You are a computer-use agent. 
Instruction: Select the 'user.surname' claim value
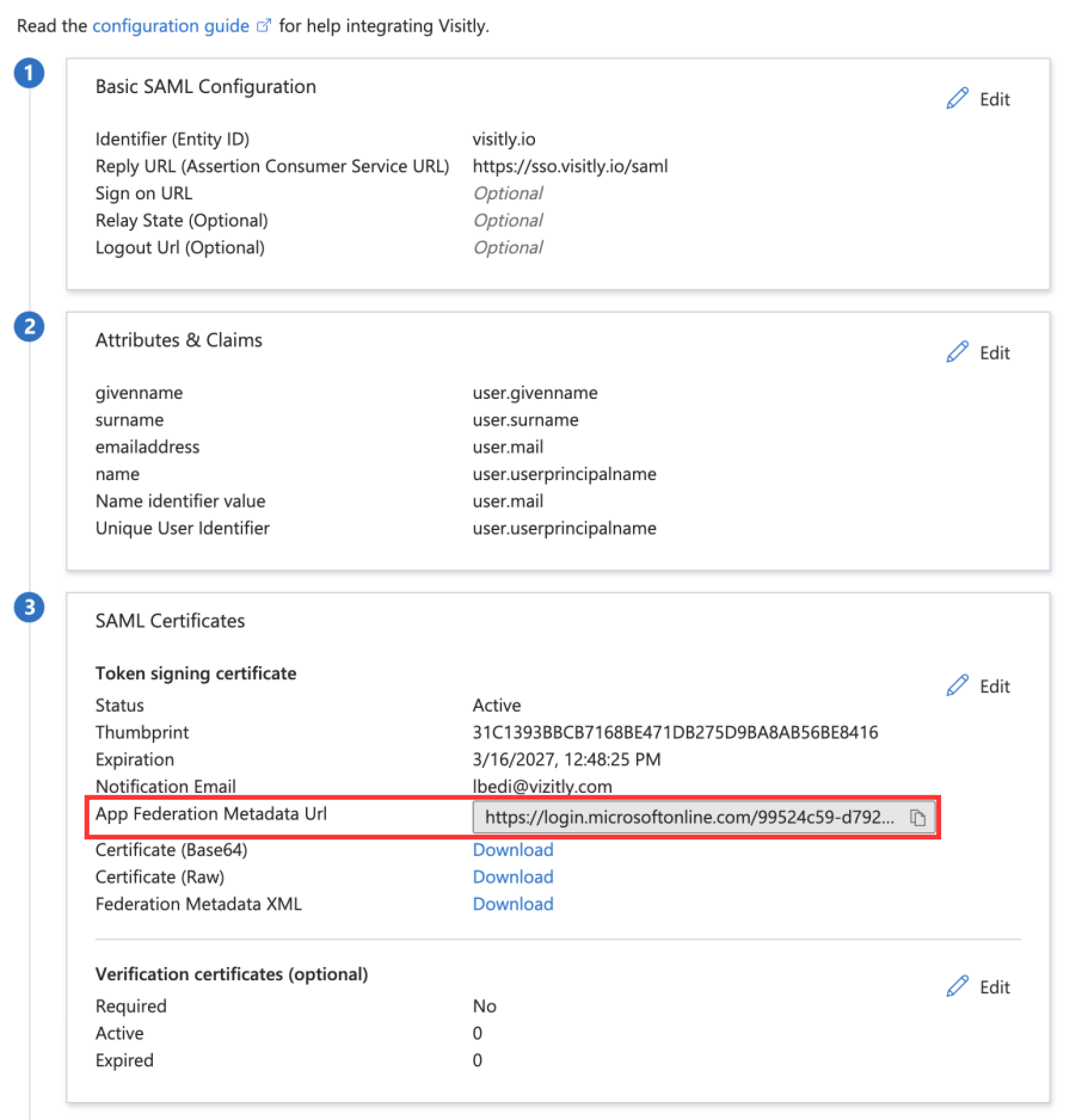point(525,420)
